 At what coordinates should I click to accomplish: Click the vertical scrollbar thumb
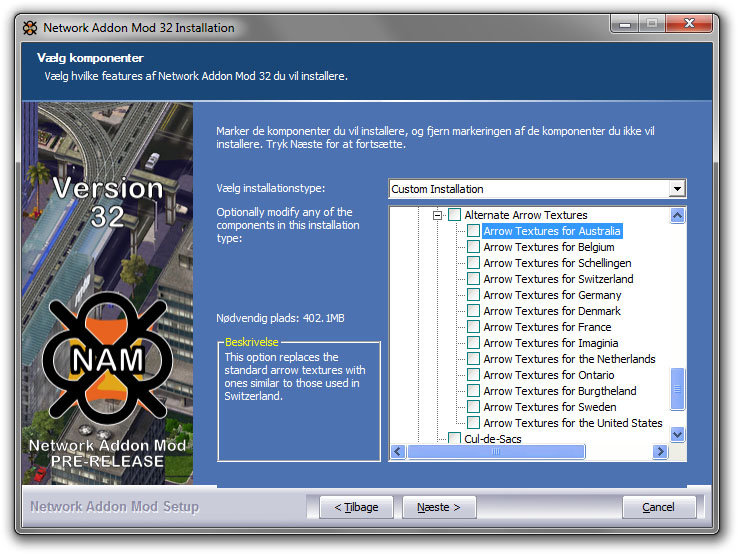coord(677,389)
